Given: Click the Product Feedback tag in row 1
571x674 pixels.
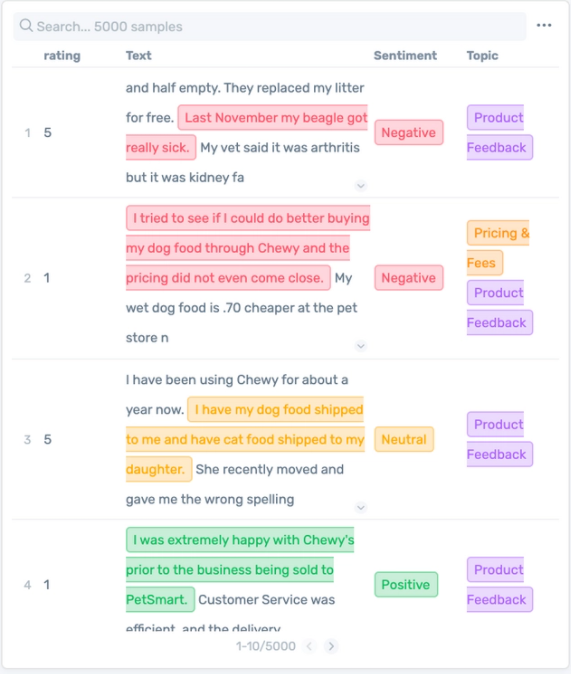Looking at the screenshot, I should pos(499,132).
